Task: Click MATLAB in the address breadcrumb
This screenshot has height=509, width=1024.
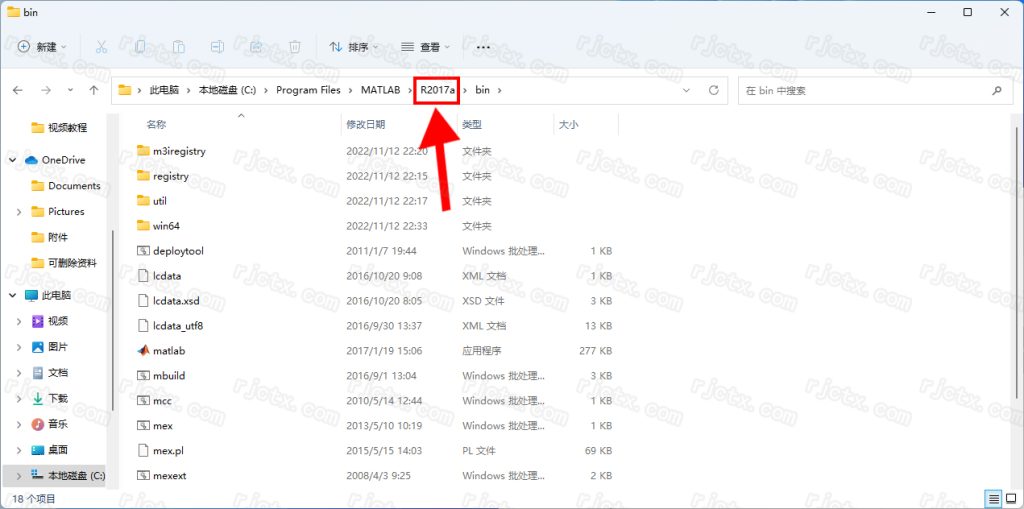Action: point(381,90)
